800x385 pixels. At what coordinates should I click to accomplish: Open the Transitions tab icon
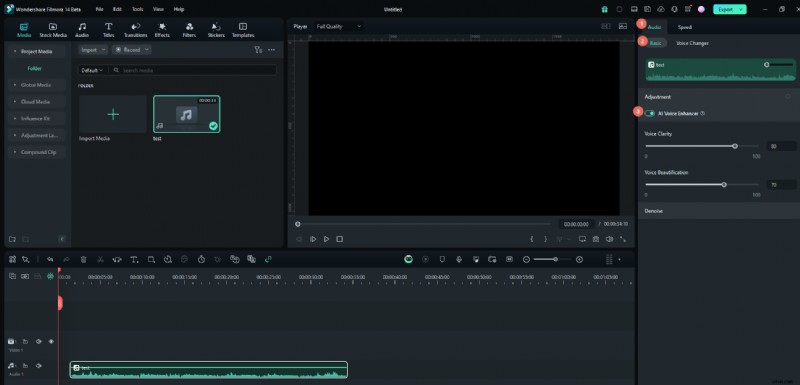point(136,27)
